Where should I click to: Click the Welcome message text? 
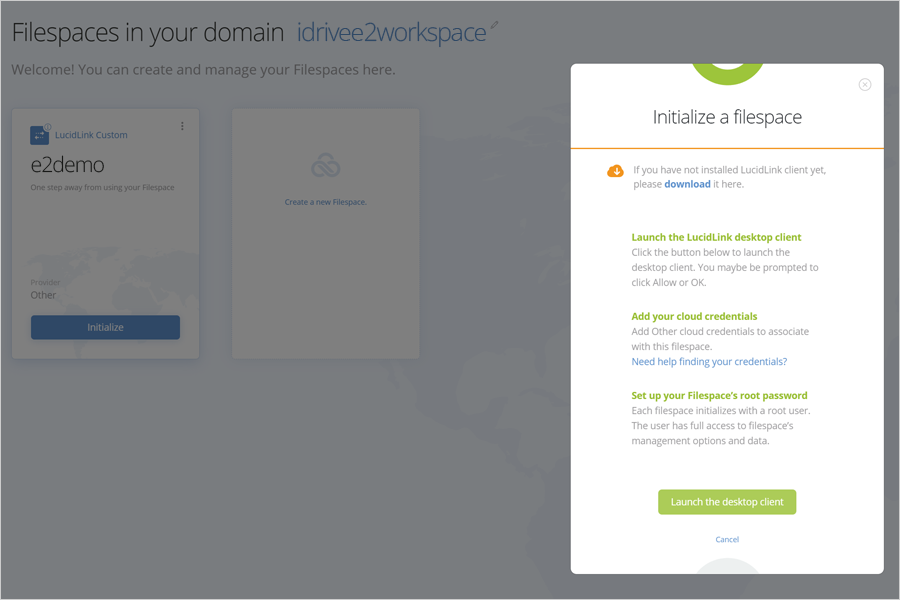tap(203, 70)
